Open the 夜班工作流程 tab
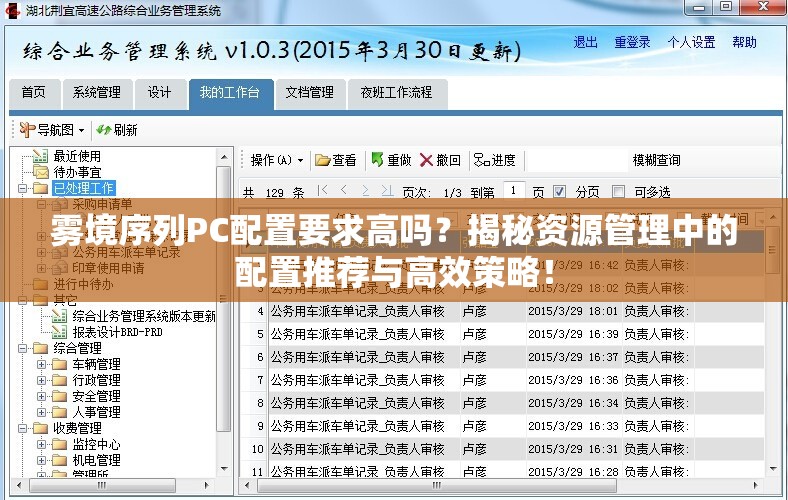Viewport: 788px width, 500px height. tap(397, 93)
